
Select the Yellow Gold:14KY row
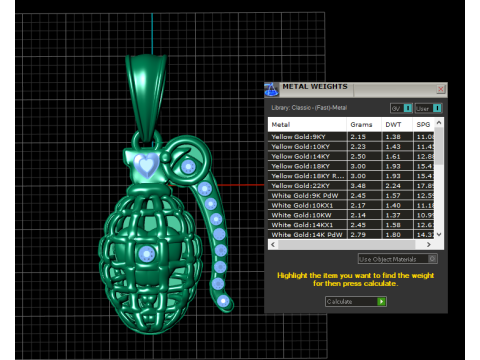tap(351, 156)
